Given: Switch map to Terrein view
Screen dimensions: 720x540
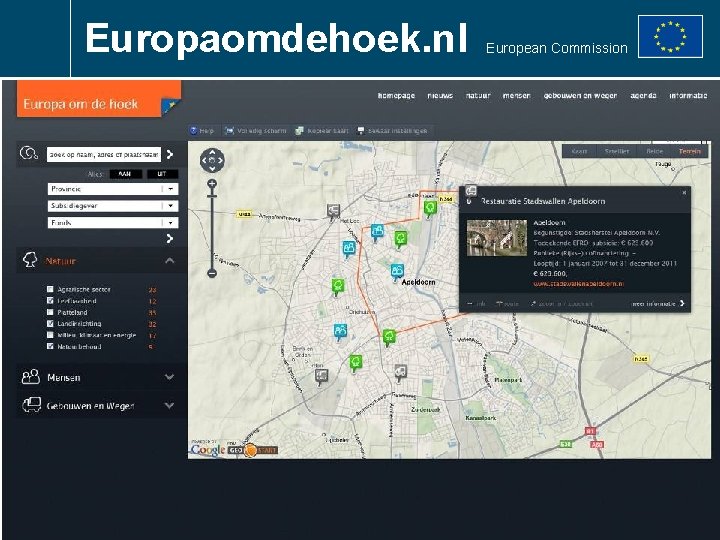Looking at the screenshot, I should click(690, 151).
